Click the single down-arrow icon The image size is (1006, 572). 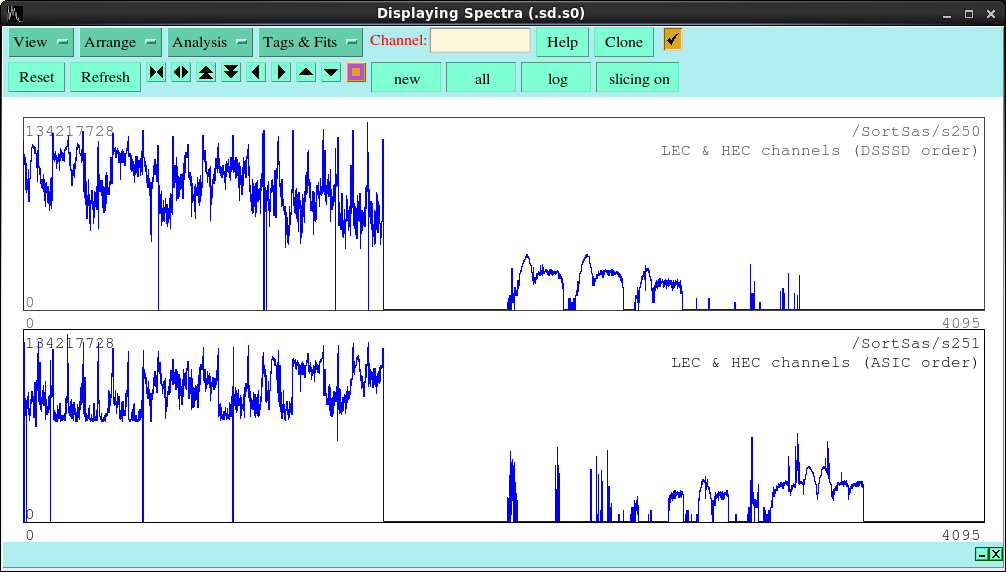[x=331, y=73]
